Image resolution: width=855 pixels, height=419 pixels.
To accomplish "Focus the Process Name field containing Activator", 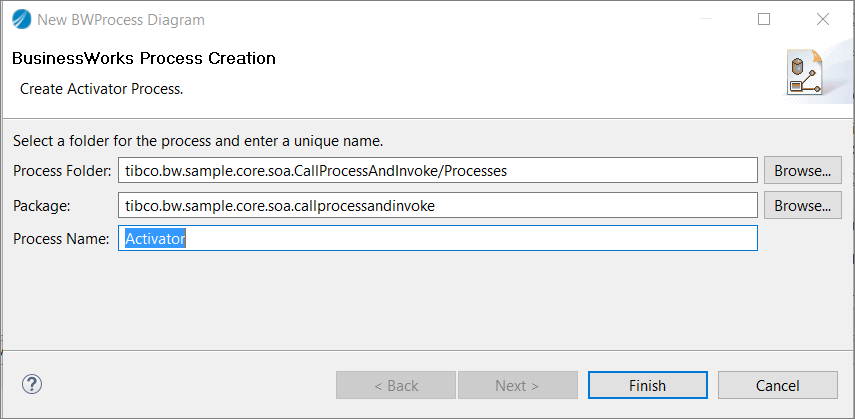I will pyautogui.click(x=437, y=239).
